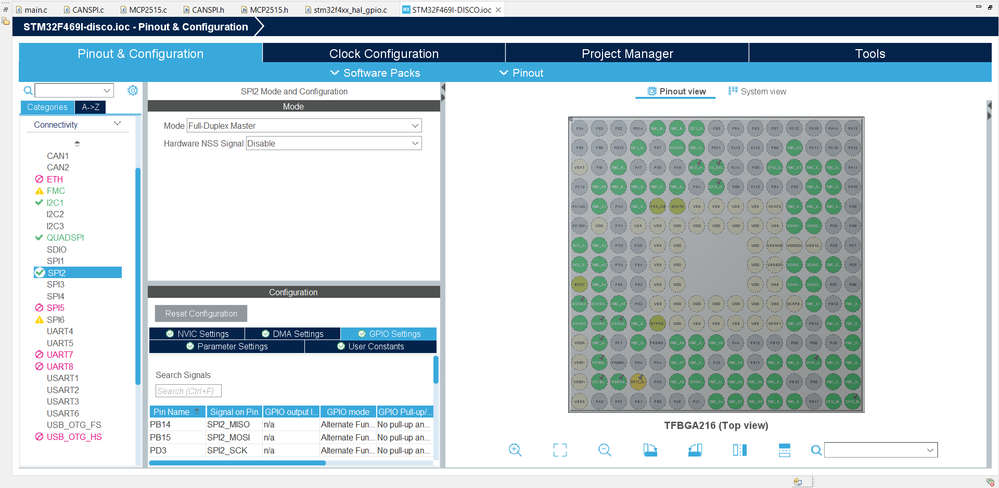Click configuration panel vertical scrollbar
Viewport: 999px width, 488px height.
click(x=436, y=370)
